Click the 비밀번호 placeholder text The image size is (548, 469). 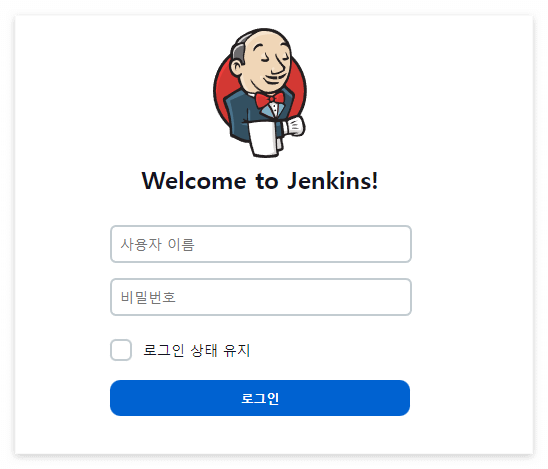pos(148,297)
